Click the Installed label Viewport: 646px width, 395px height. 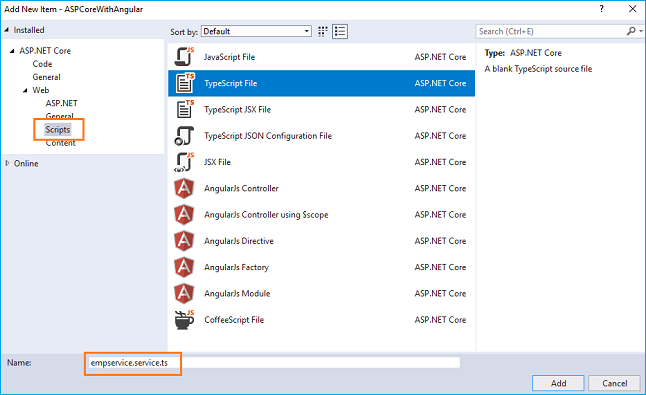point(29,30)
